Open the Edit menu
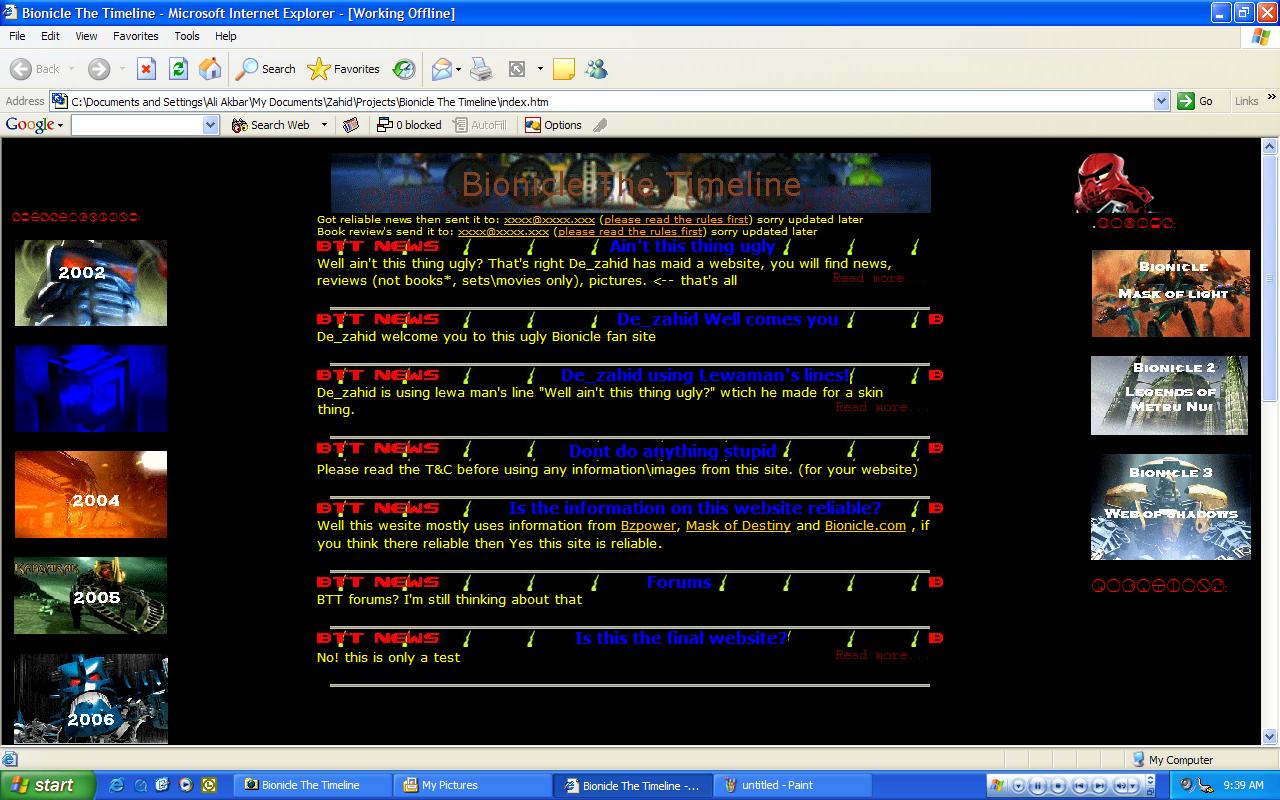This screenshot has height=800, width=1280. [x=50, y=36]
